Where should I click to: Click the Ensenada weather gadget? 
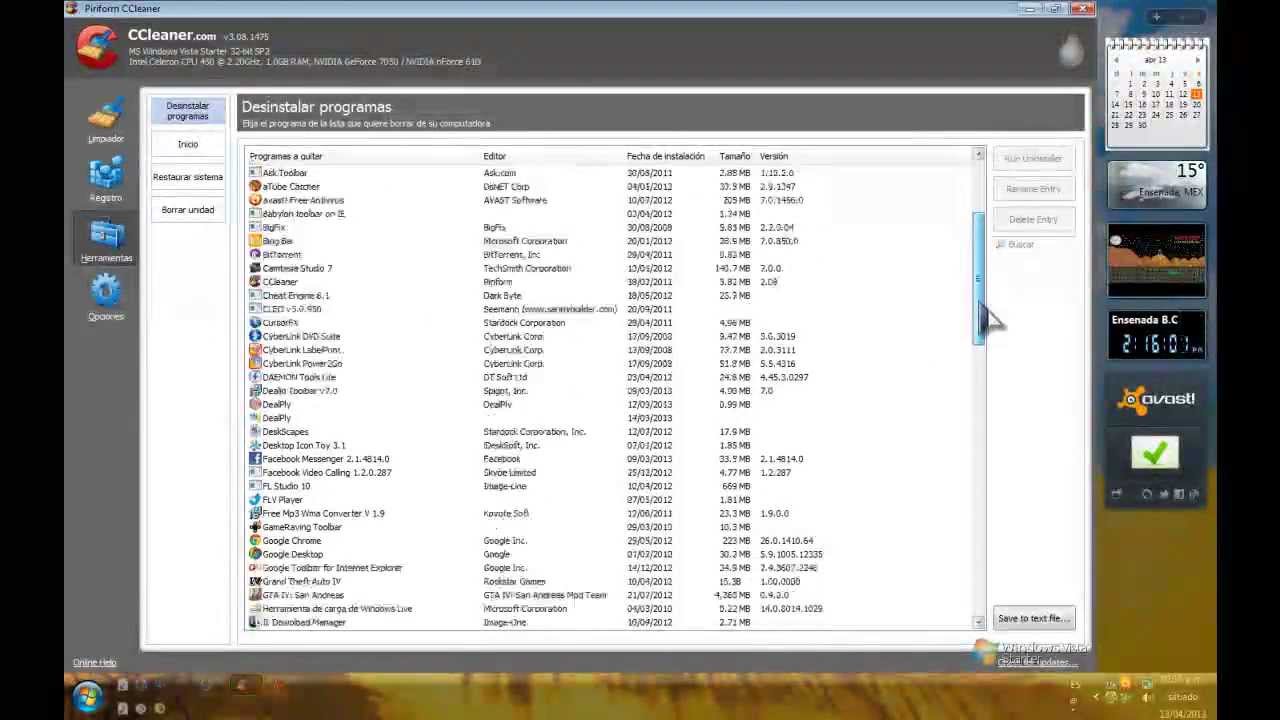1157,183
